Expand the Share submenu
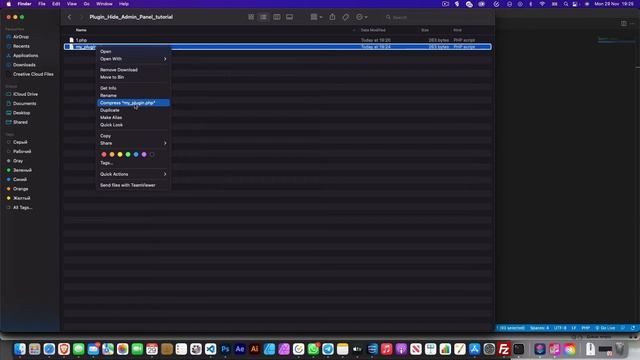 click(133, 143)
